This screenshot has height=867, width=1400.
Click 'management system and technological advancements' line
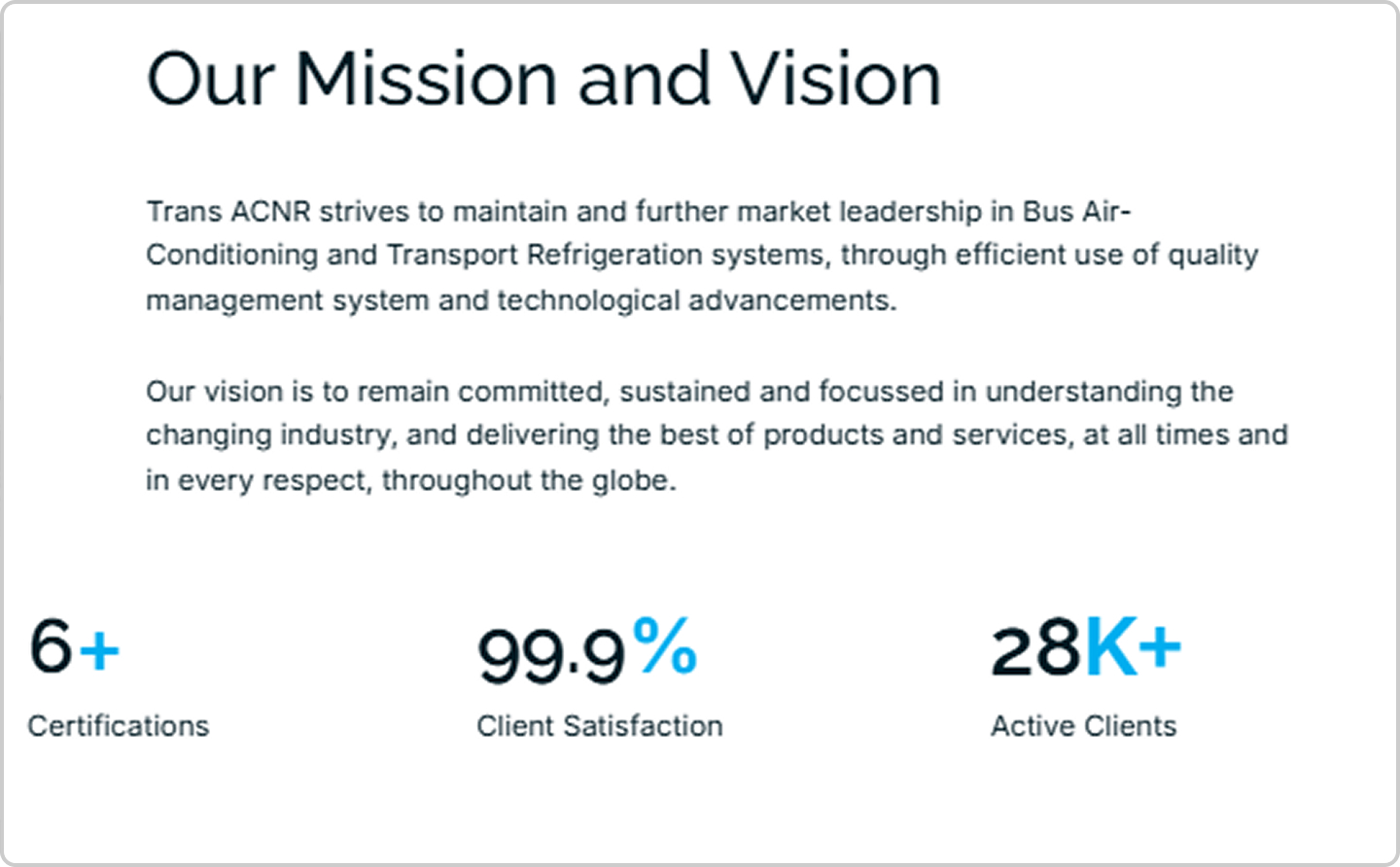coord(521,300)
